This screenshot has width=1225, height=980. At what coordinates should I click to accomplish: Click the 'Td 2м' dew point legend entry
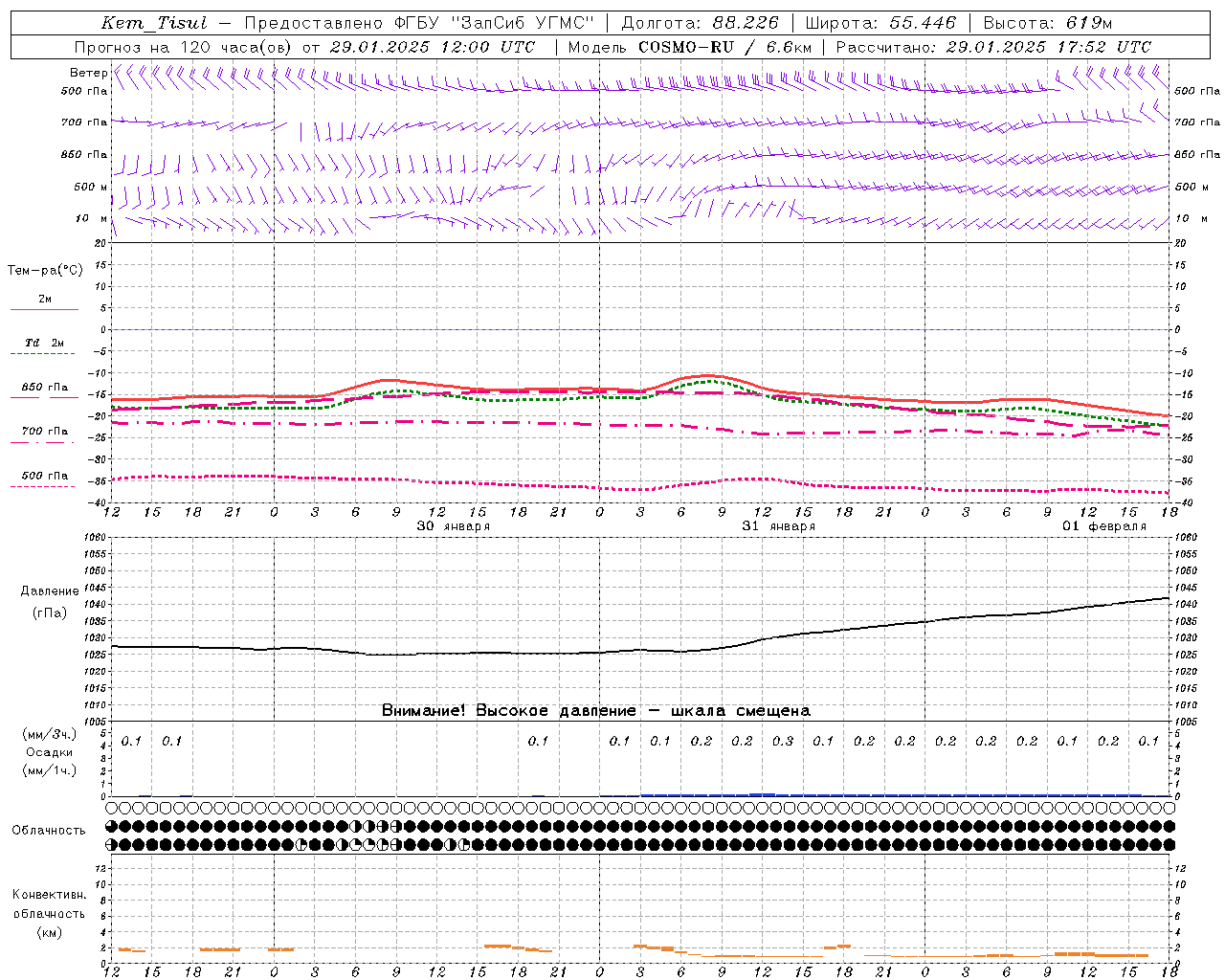pyautogui.click(x=45, y=343)
